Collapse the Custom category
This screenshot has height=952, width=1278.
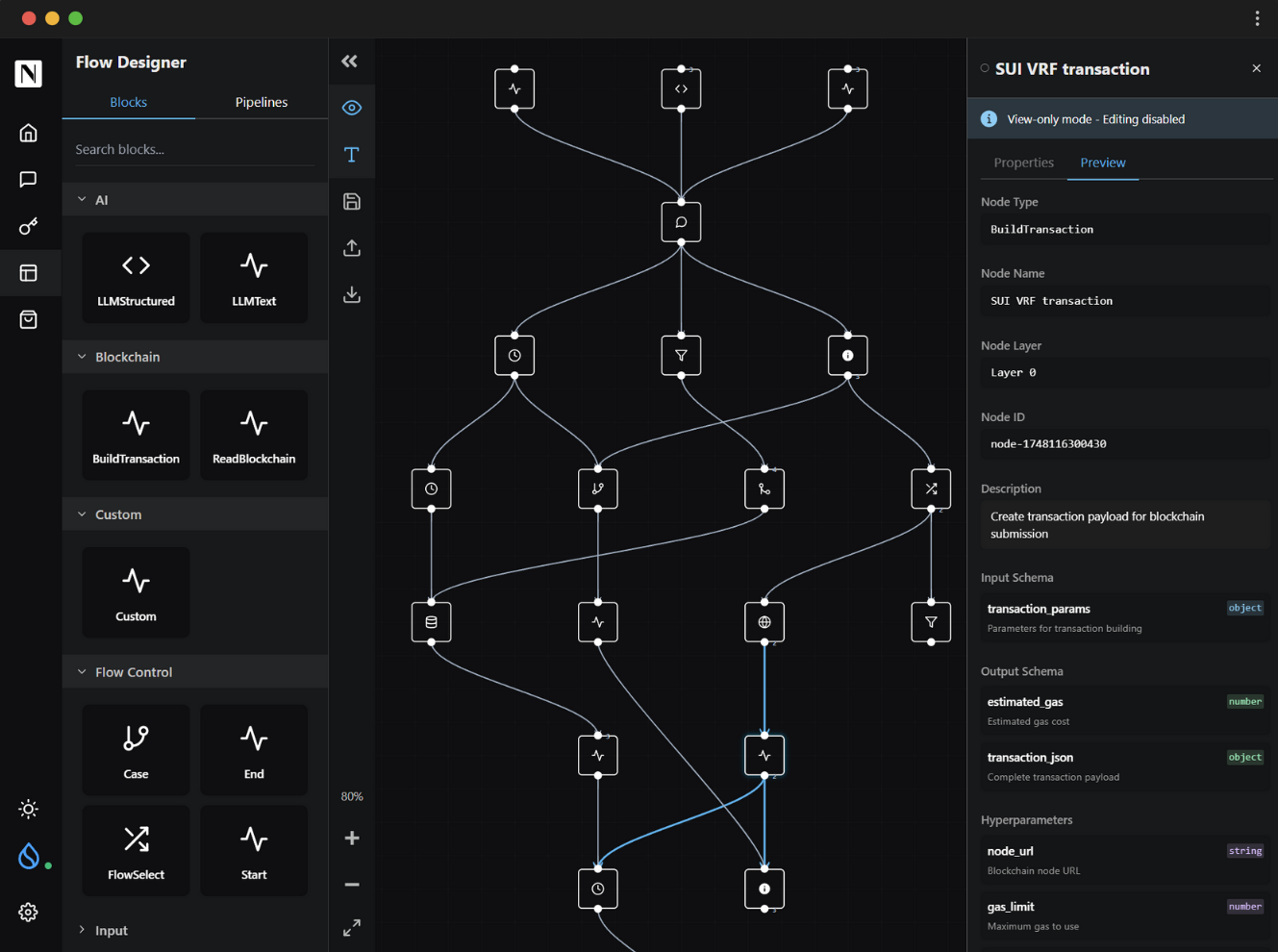click(x=195, y=514)
